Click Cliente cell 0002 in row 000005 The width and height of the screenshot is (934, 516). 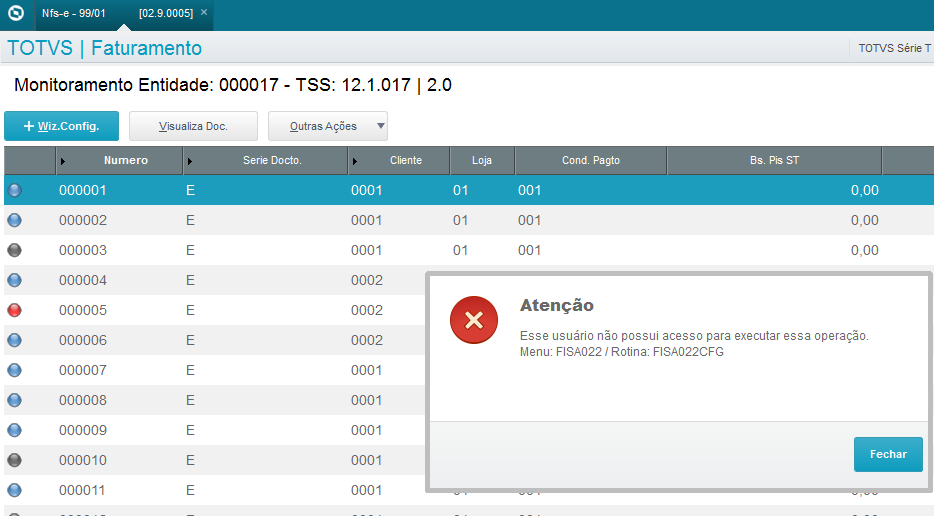point(367,310)
